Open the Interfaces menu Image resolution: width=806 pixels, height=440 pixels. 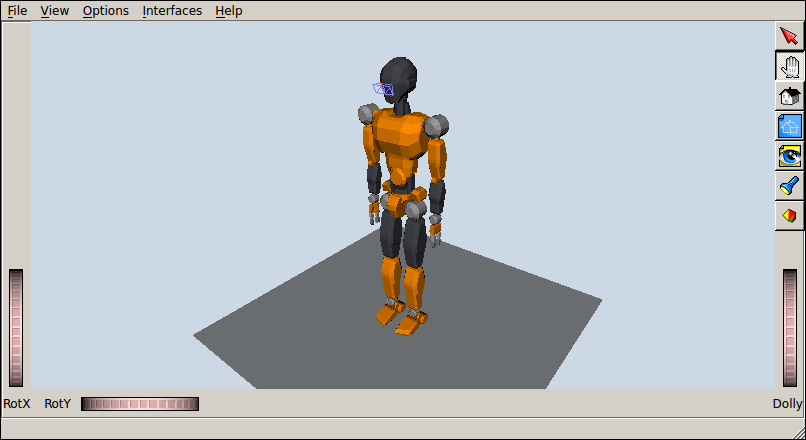(172, 11)
